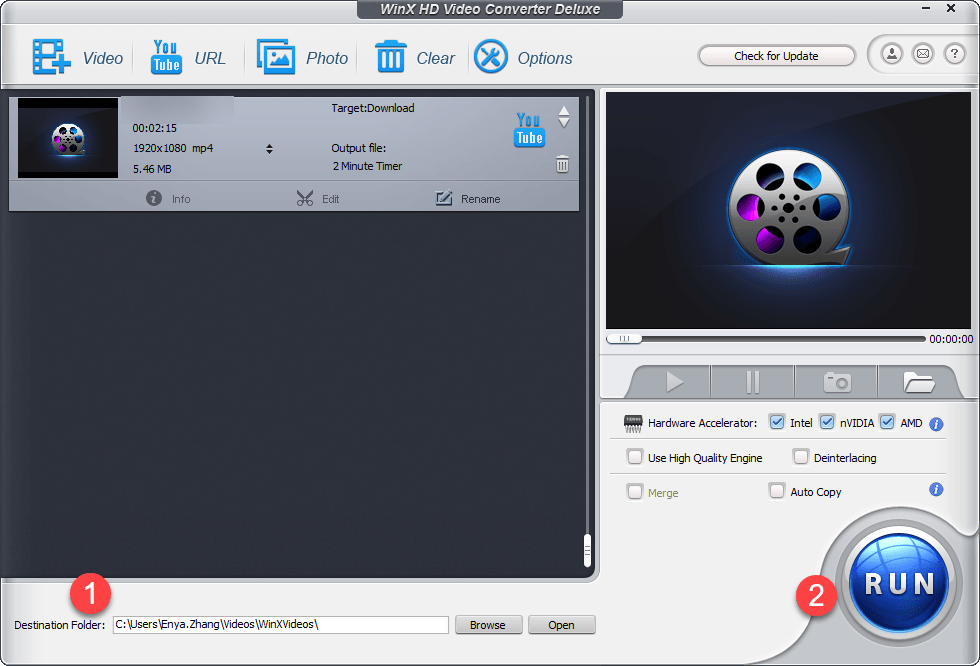This screenshot has width=980, height=666.
Task: Open the feedback mail icon
Action: click(923, 54)
